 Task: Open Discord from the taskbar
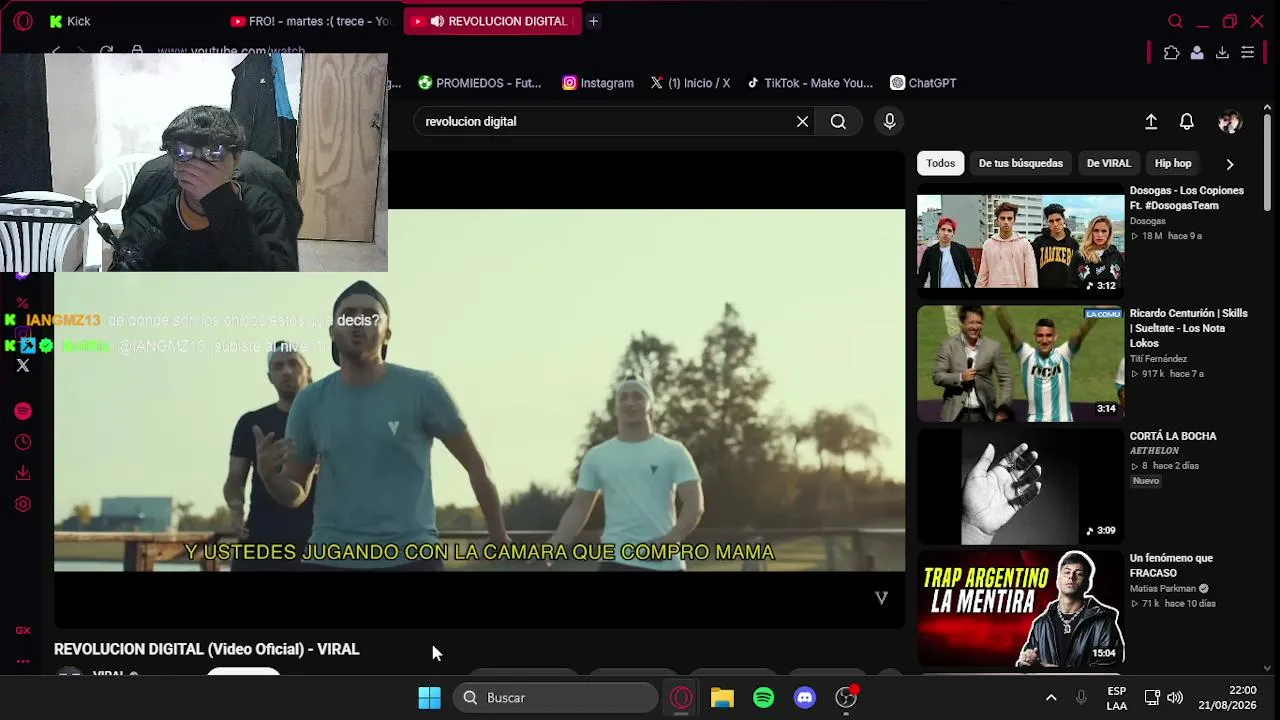point(804,698)
